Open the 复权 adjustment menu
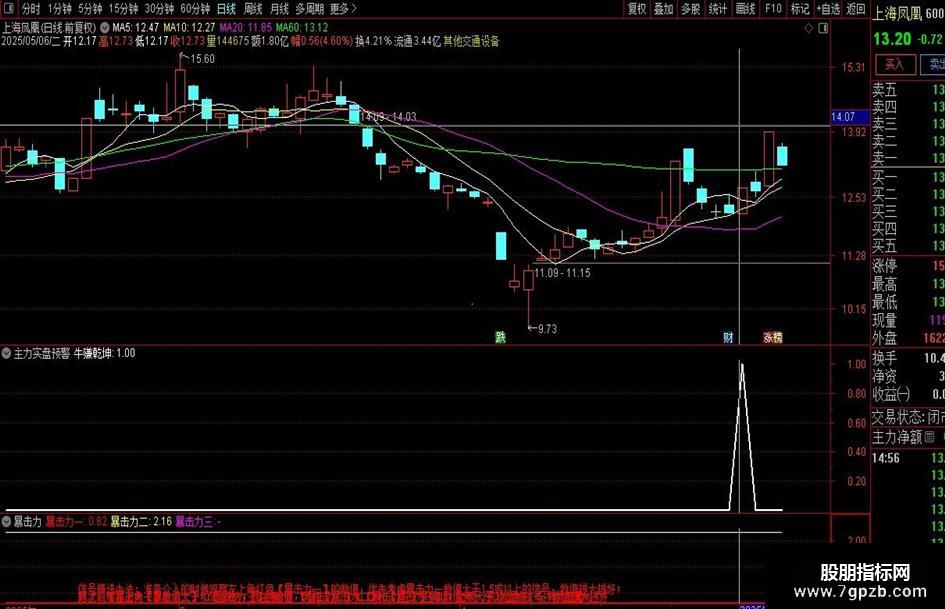 pos(637,8)
